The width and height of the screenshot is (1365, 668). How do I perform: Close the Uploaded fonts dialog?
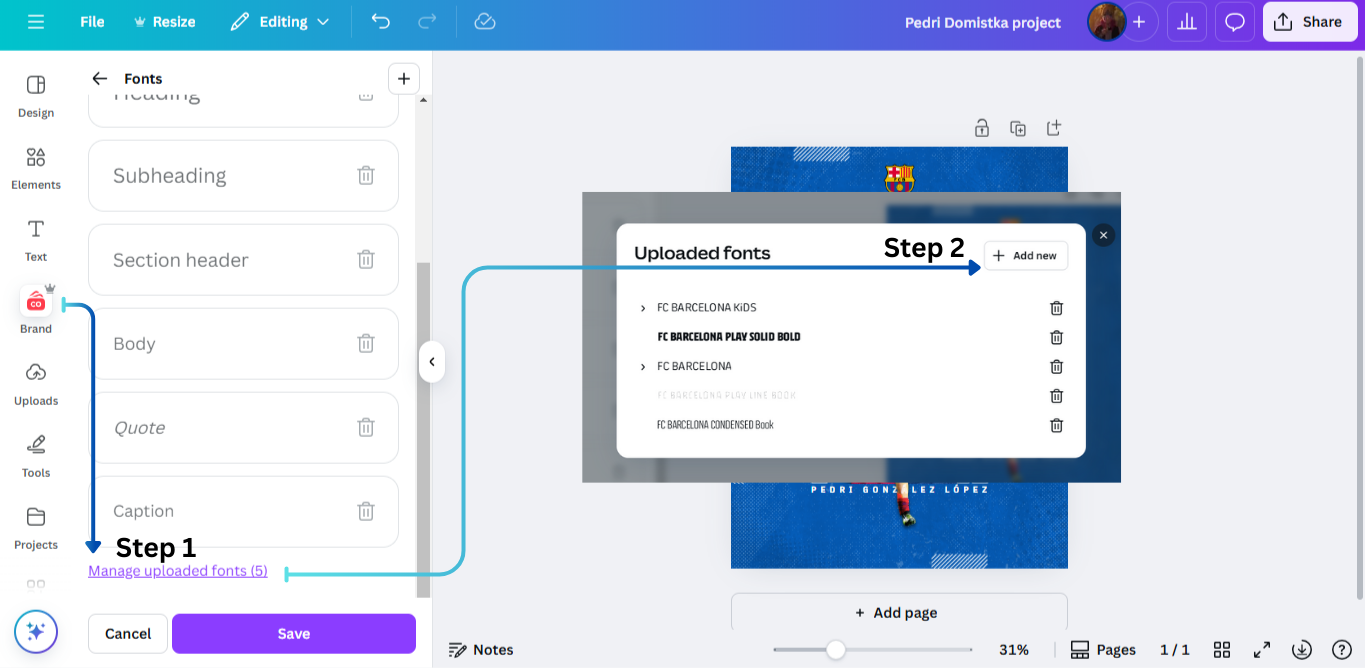(1103, 235)
